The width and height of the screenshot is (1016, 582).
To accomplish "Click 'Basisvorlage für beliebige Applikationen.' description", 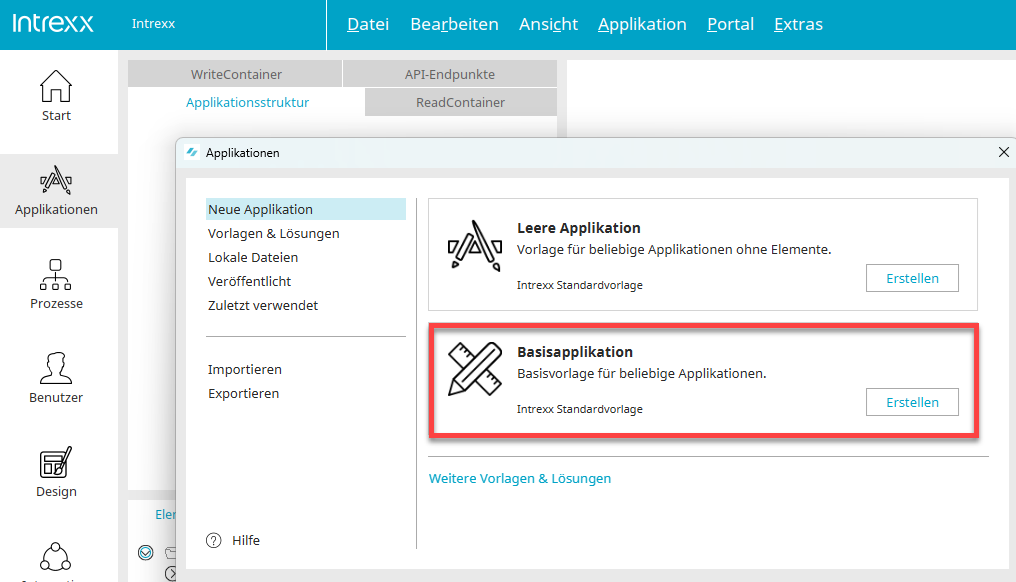I will [641, 373].
